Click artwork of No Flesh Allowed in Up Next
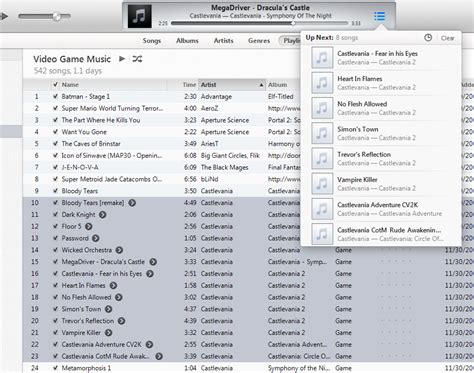Image resolution: width=474 pixels, height=373 pixels. click(322, 108)
